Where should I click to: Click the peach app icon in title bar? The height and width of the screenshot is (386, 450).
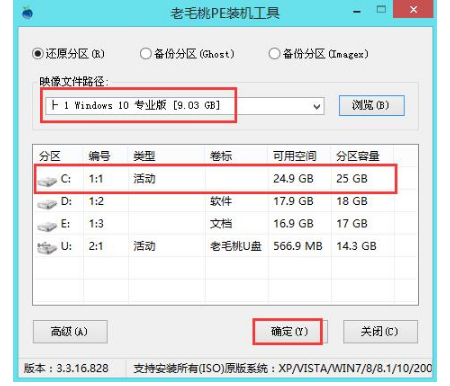pyautogui.click(x=27, y=13)
